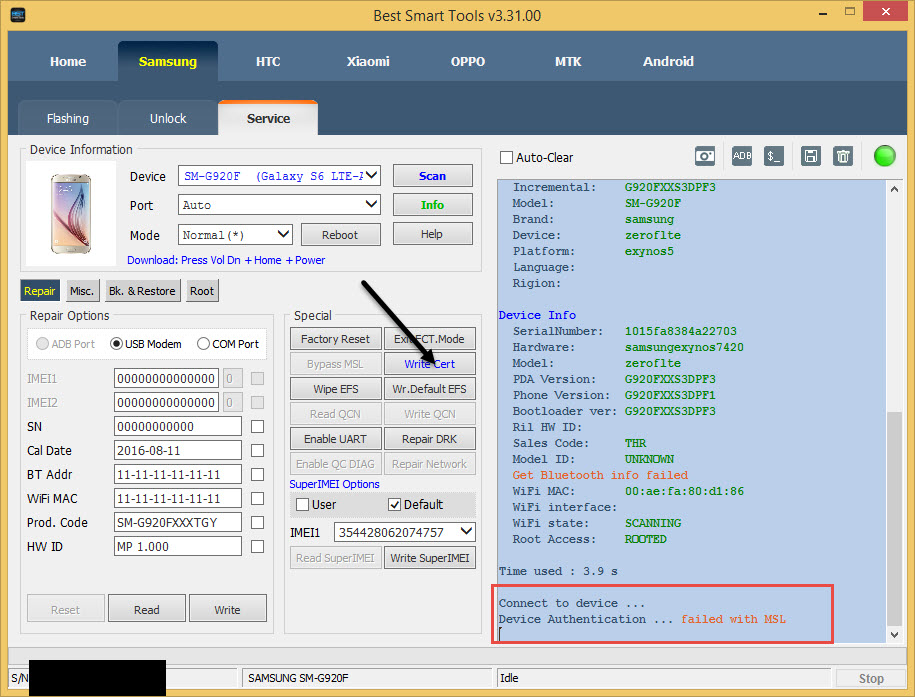The height and width of the screenshot is (697, 915).
Task: Open the ADB tool icon
Action: click(x=742, y=156)
